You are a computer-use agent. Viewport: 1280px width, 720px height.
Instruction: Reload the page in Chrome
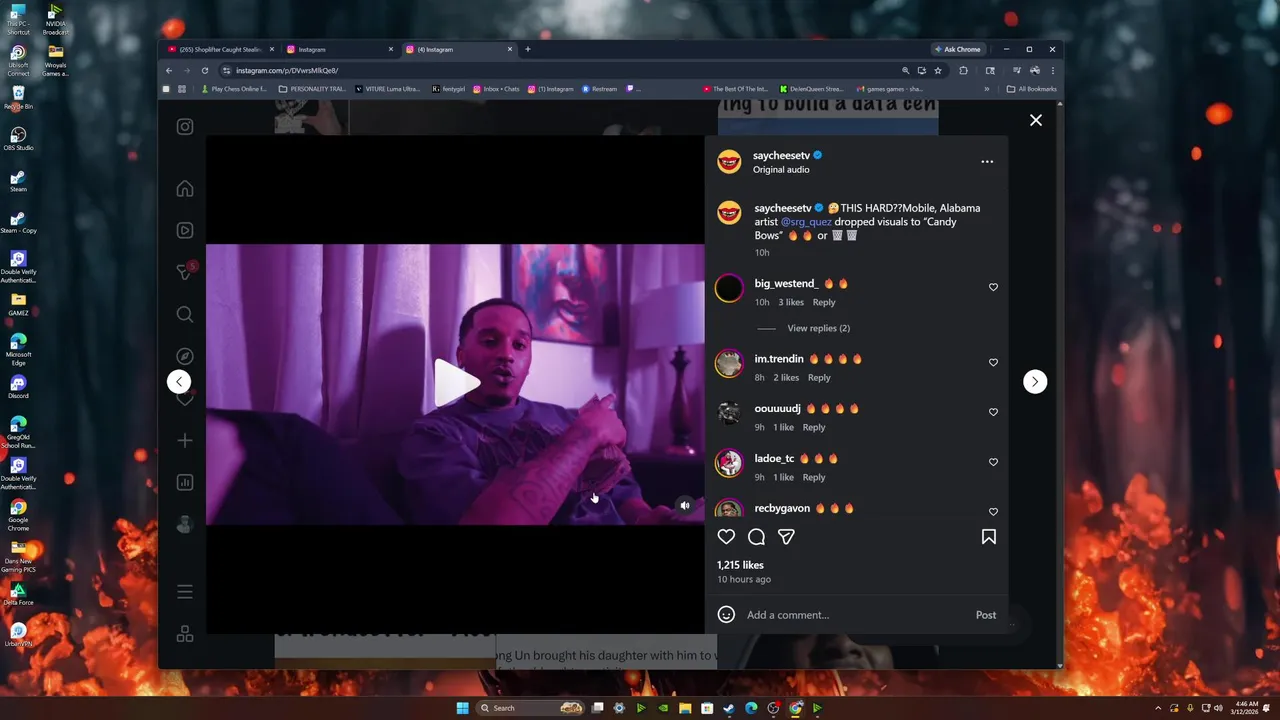[205, 70]
